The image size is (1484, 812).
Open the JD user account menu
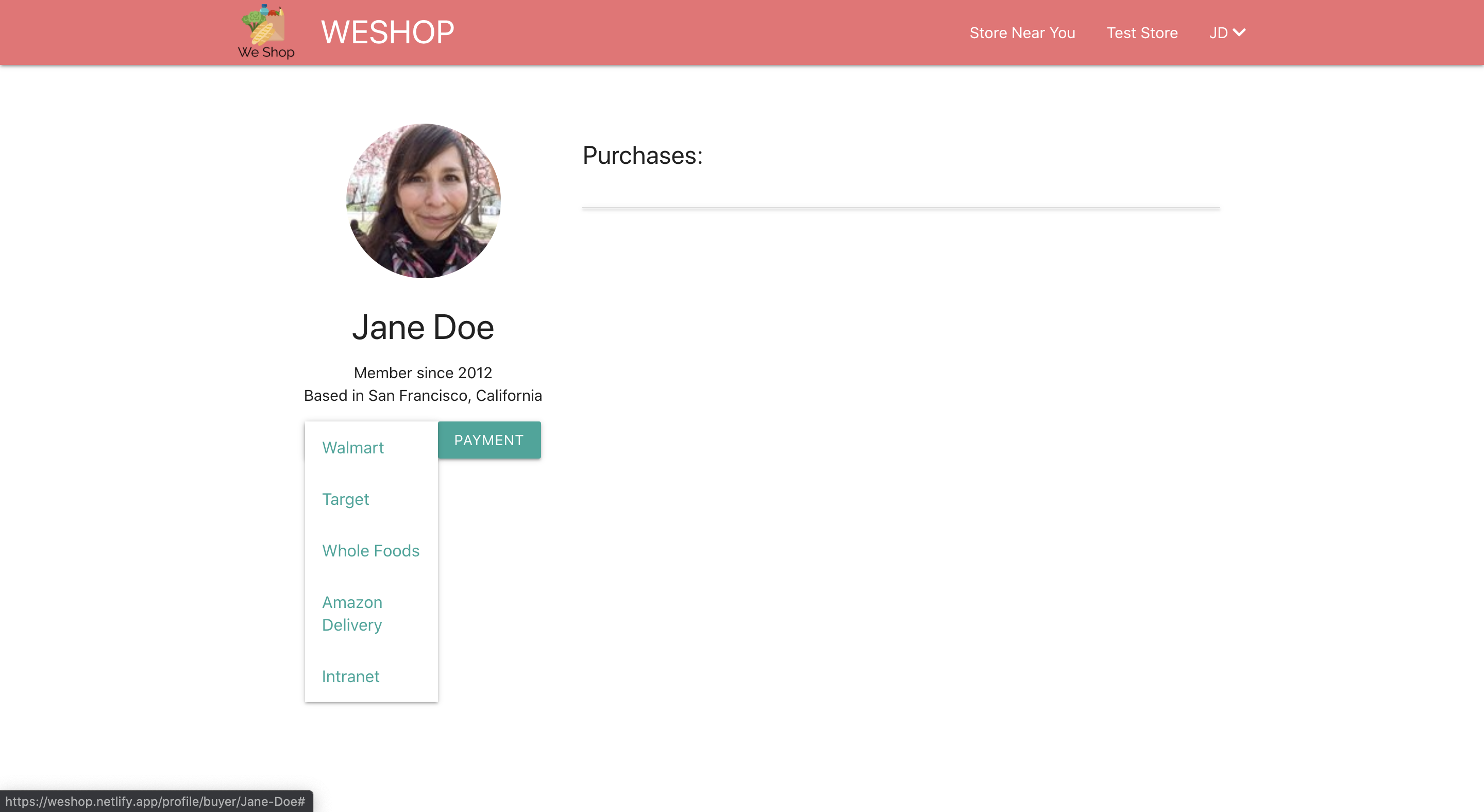1219,33
